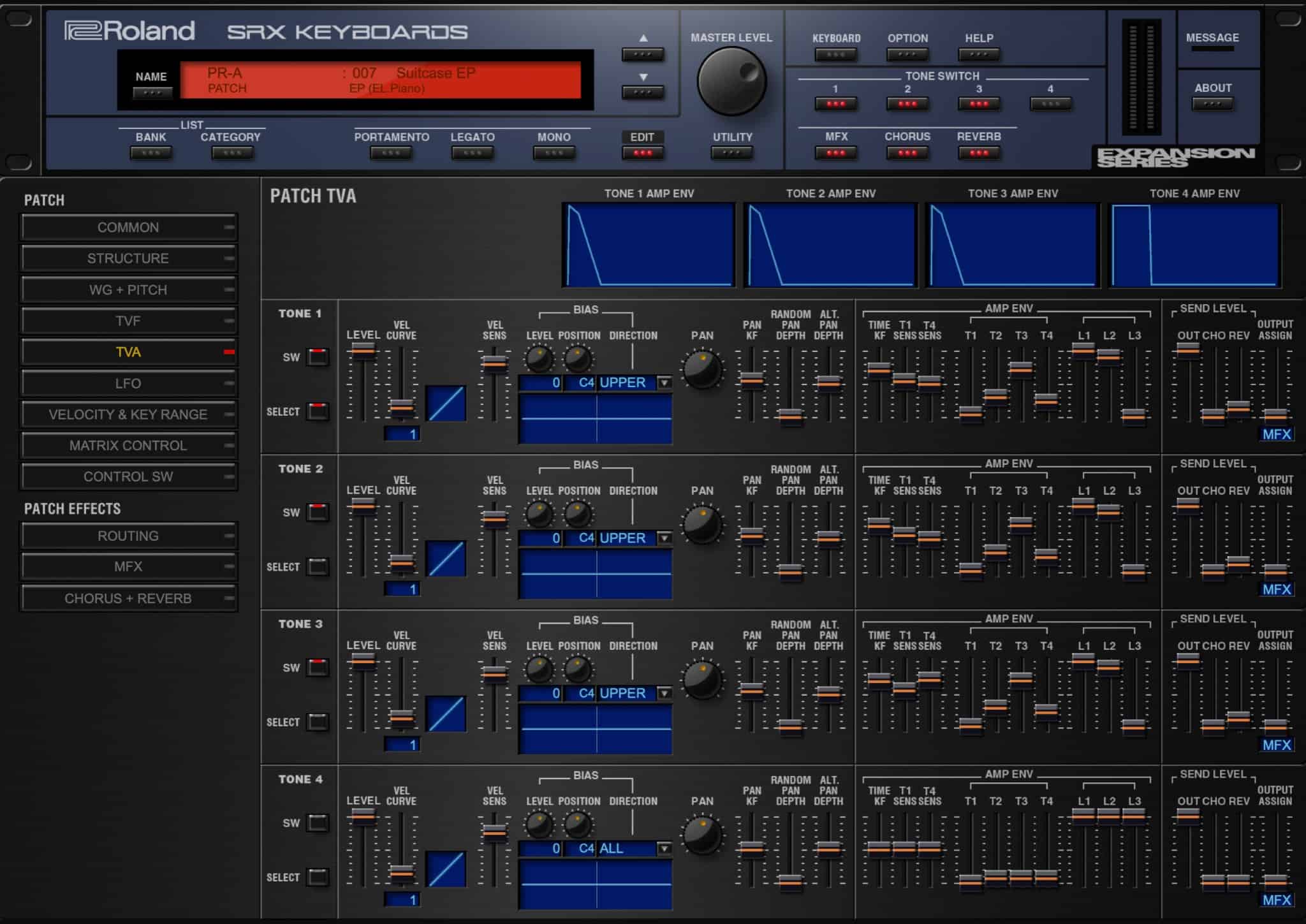Enable Legato mode

[473, 153]
